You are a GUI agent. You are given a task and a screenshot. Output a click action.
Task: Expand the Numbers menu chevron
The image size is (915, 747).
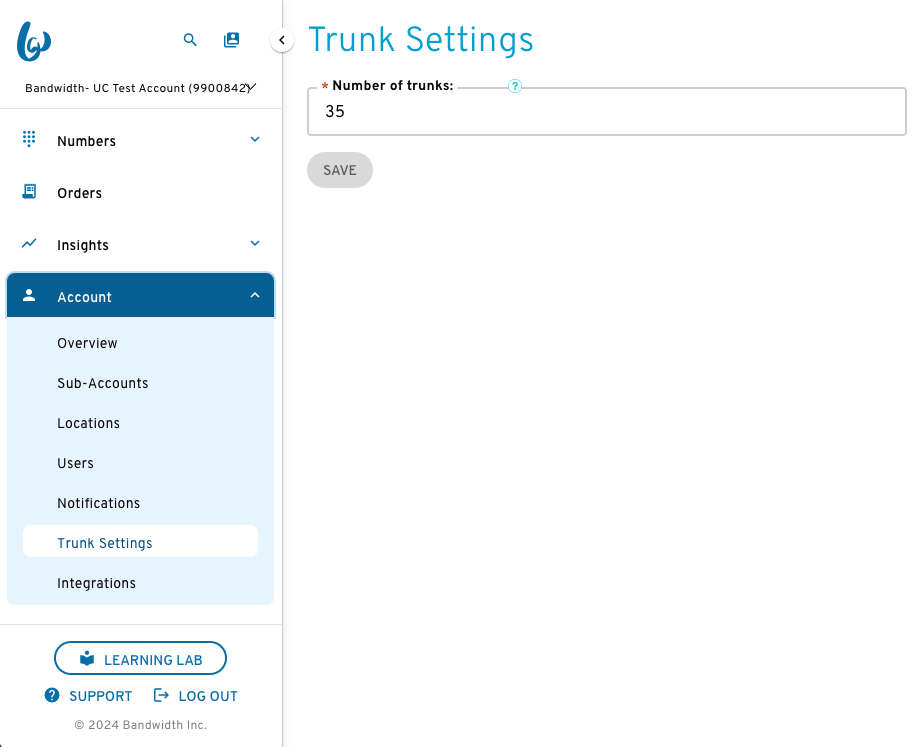(x=255, y=139)
